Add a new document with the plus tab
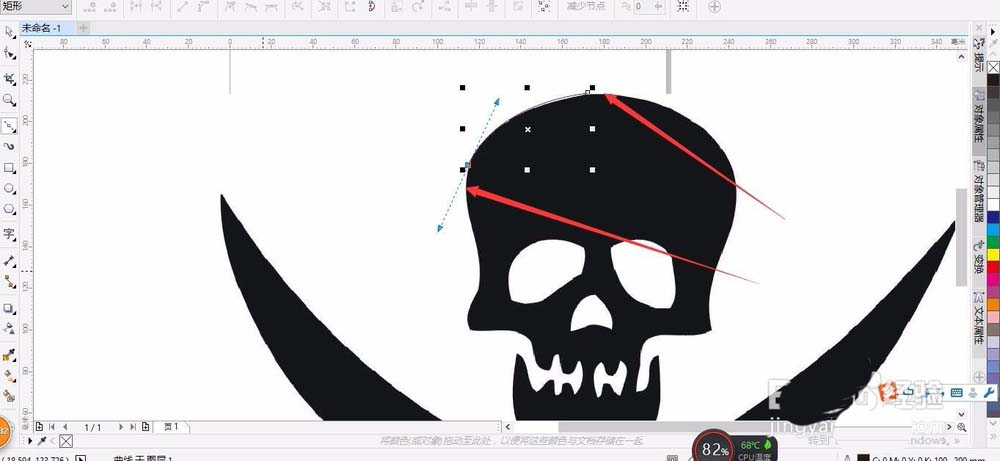Viewport: 1000px width, 461px height. pos(82,27)
